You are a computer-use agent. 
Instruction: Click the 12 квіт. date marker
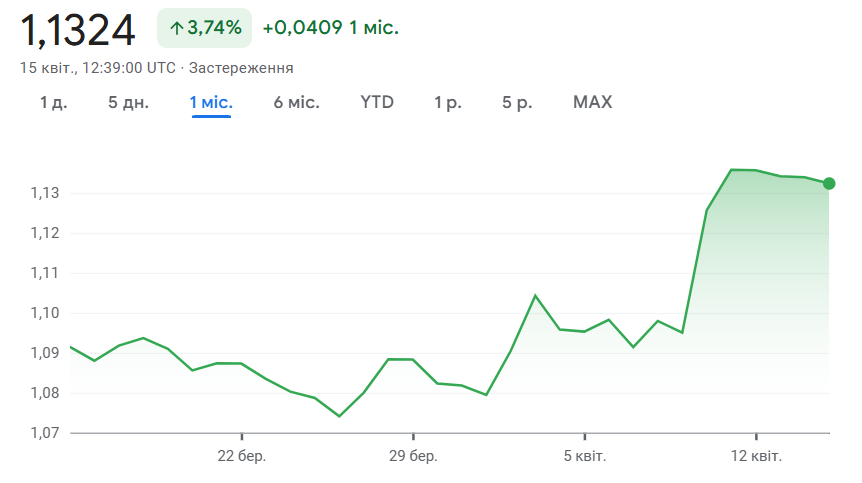click(756, 456)
